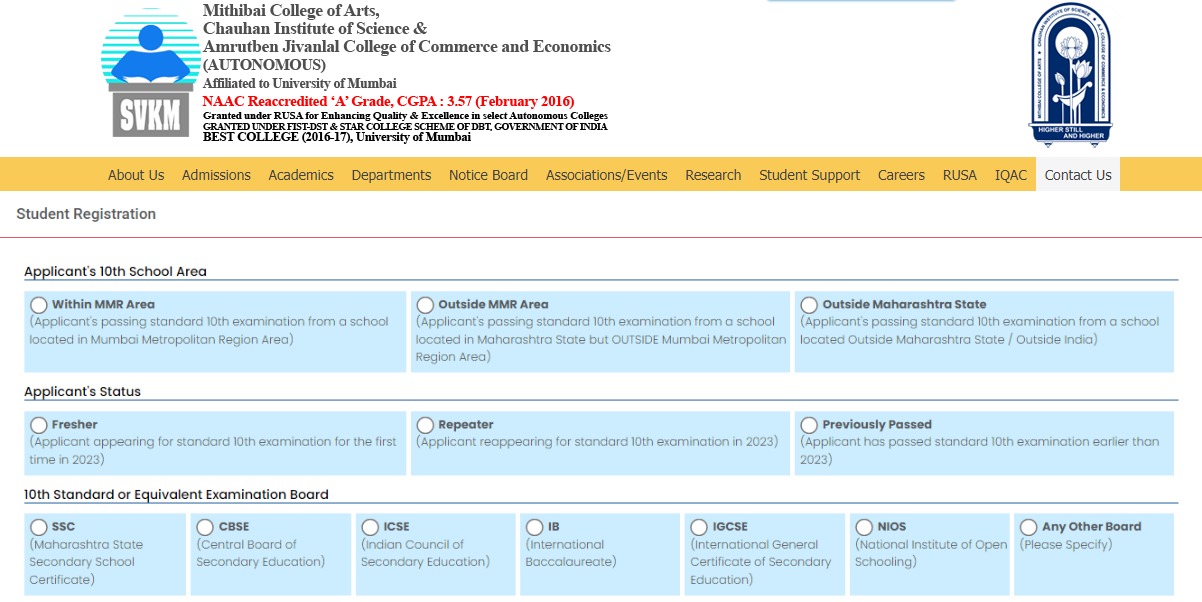Choose Repeater applicant status
1202x602 pixels.
(x=425, y=425)
